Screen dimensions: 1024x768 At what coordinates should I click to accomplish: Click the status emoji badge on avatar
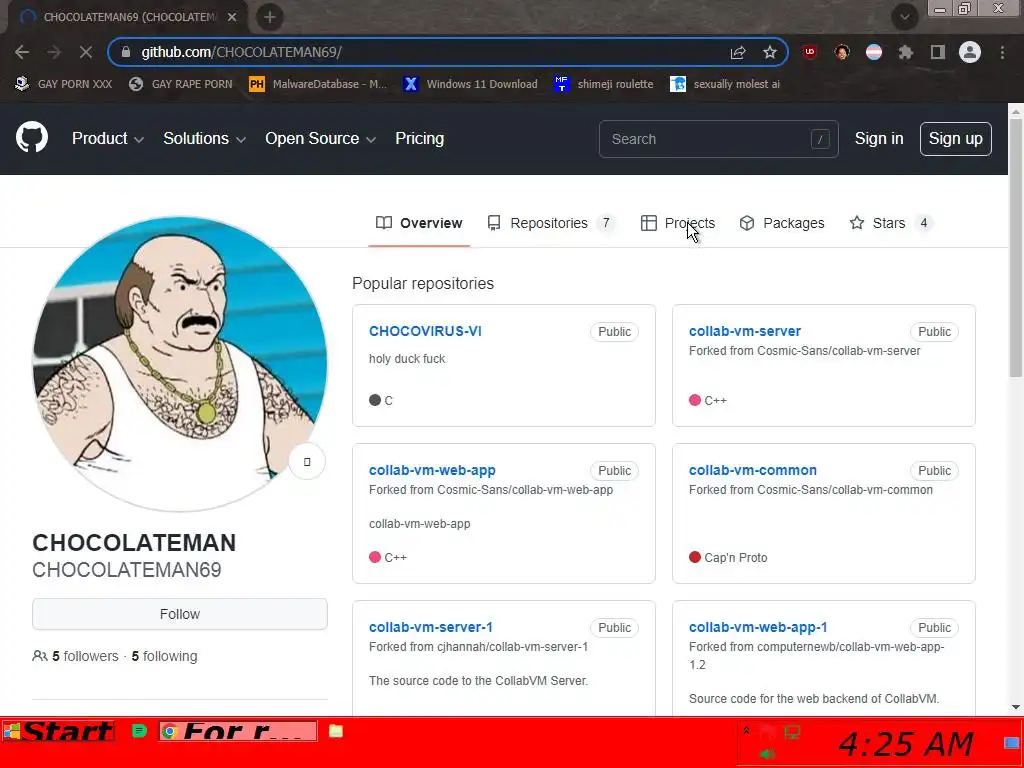click(307, 462)
